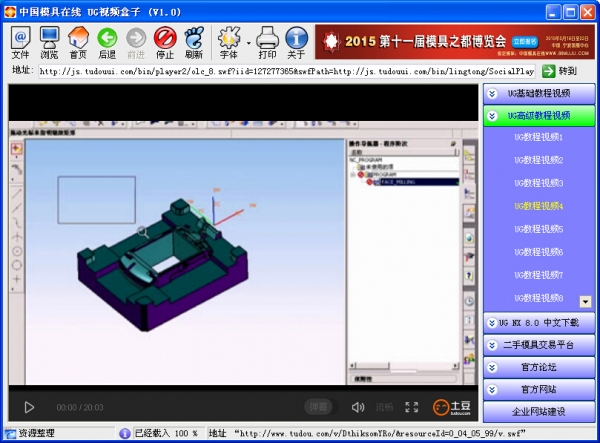Toggle the 弹幕 button in the player
The image size is (600, 443).
point(318,407)
